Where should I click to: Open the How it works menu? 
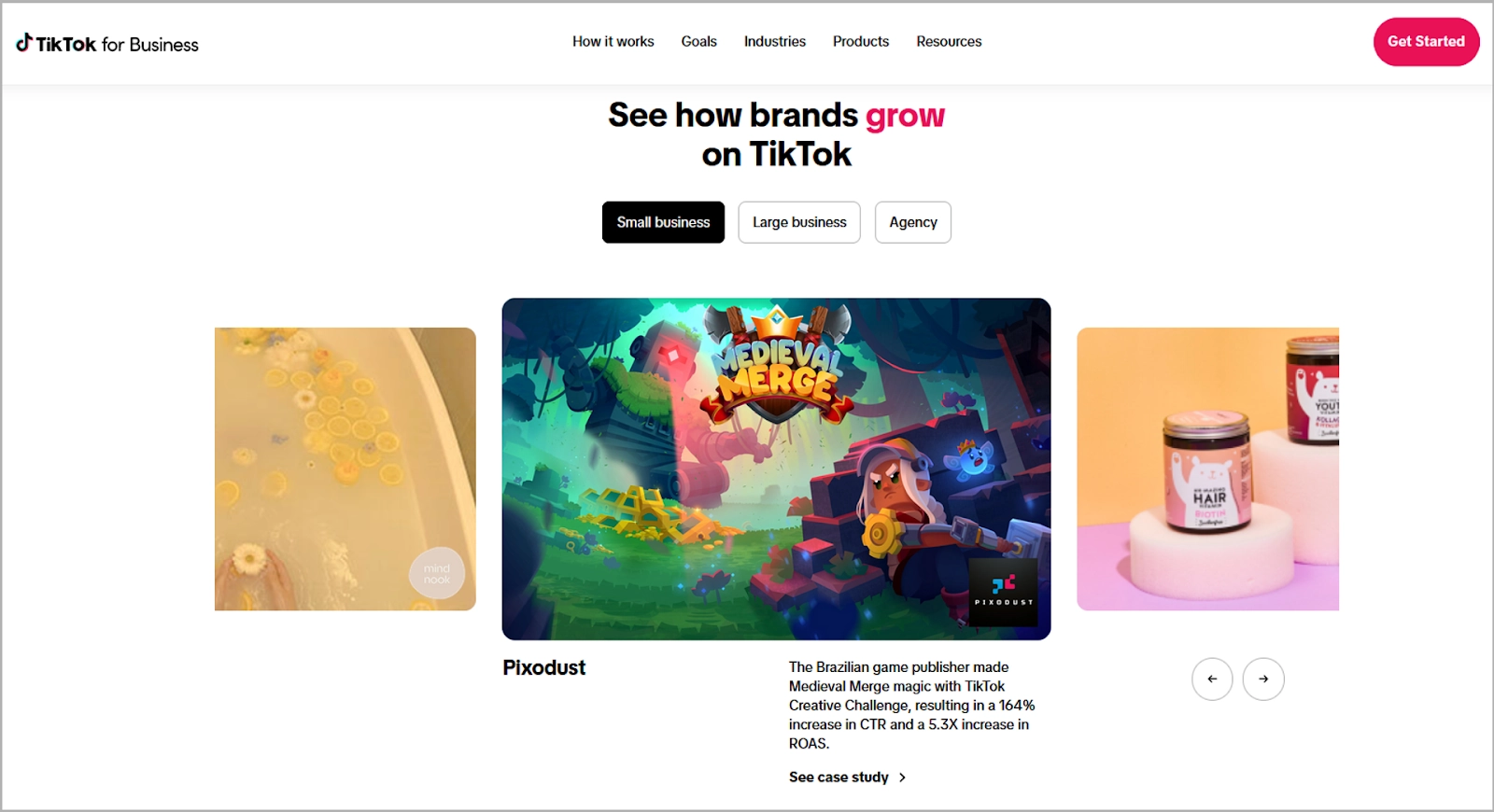[613, 42]
